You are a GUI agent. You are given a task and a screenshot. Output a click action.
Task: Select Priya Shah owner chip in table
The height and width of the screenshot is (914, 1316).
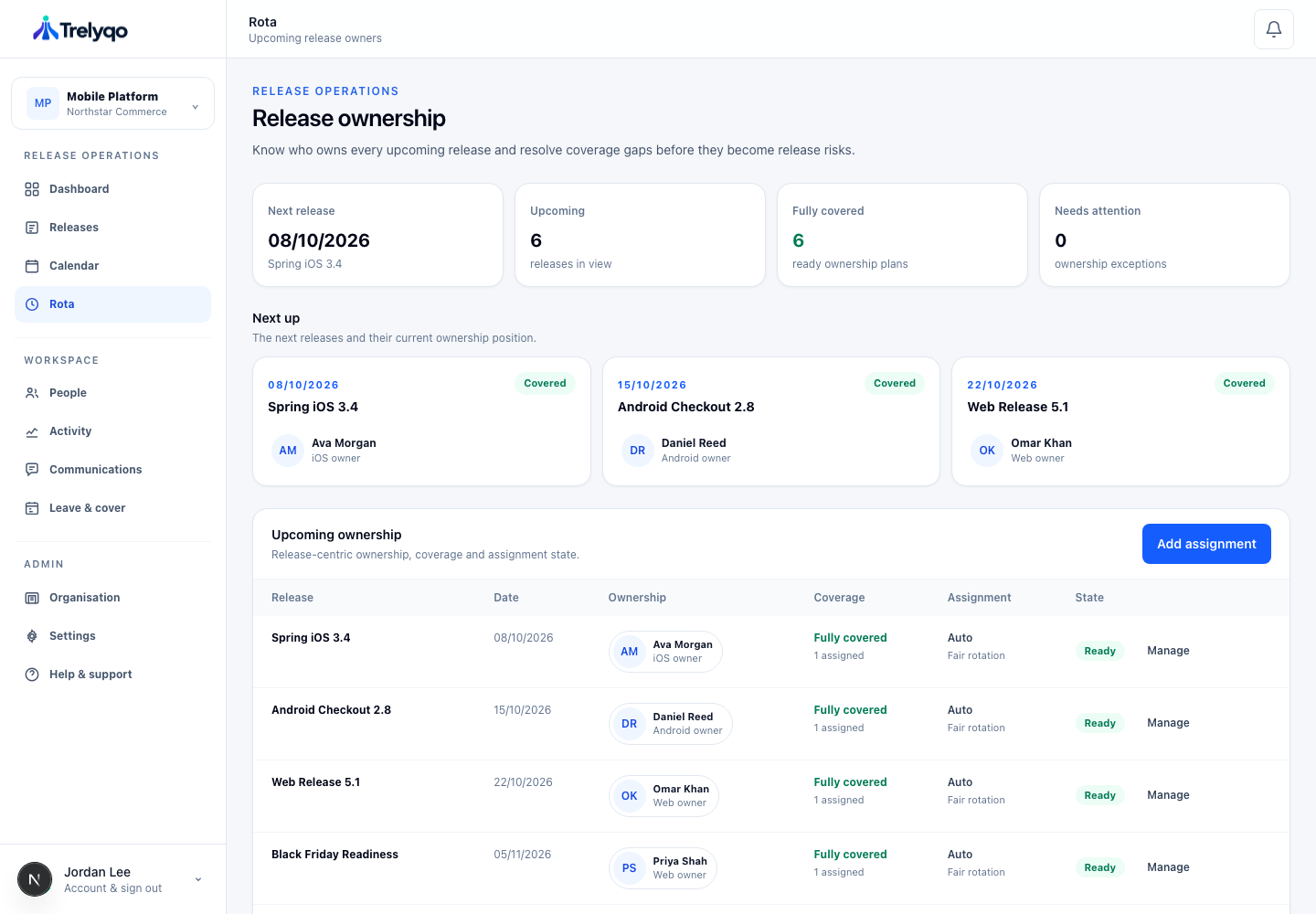[663, 868]
